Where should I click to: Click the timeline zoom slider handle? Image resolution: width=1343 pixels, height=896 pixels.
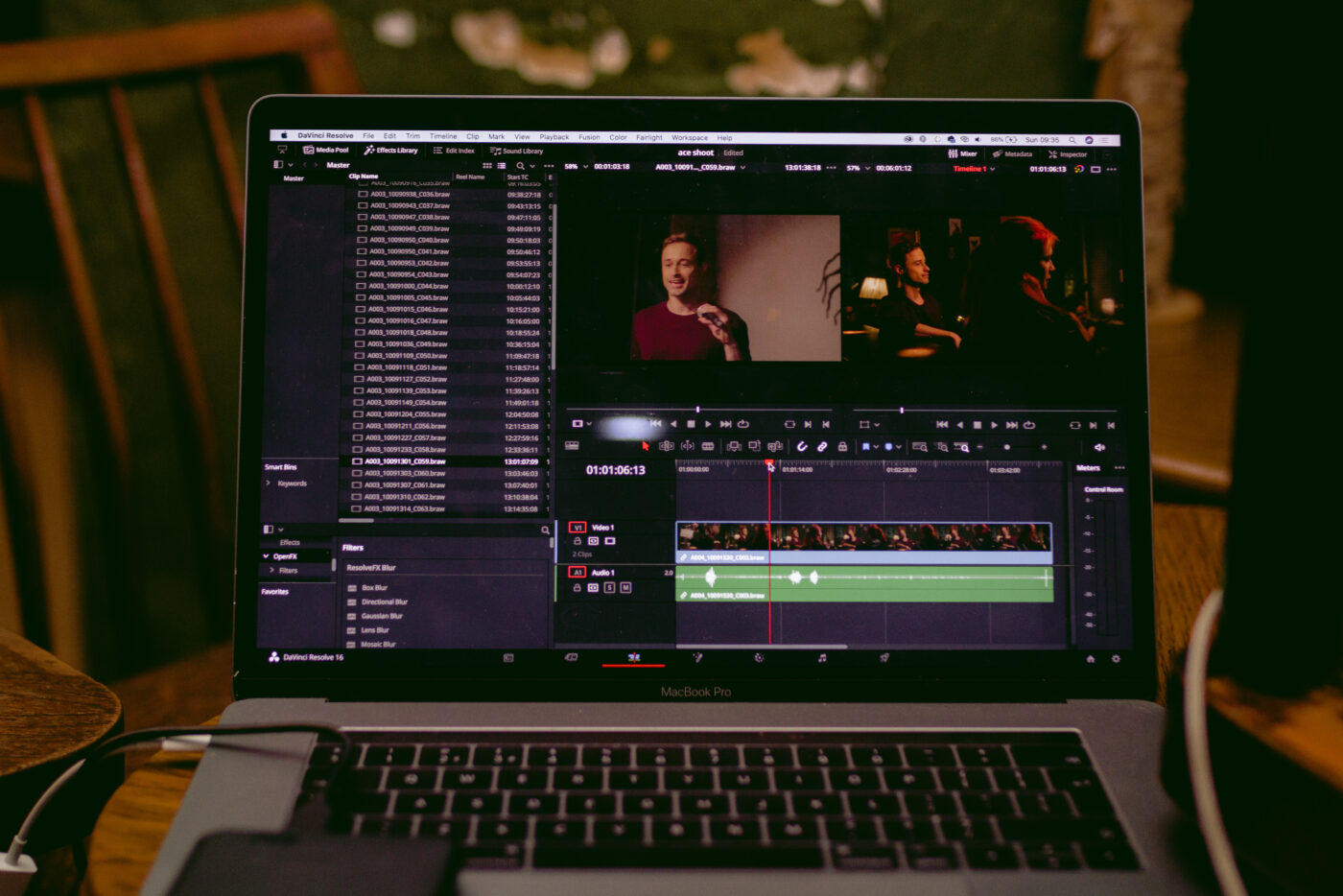[x=1006, y=447]
